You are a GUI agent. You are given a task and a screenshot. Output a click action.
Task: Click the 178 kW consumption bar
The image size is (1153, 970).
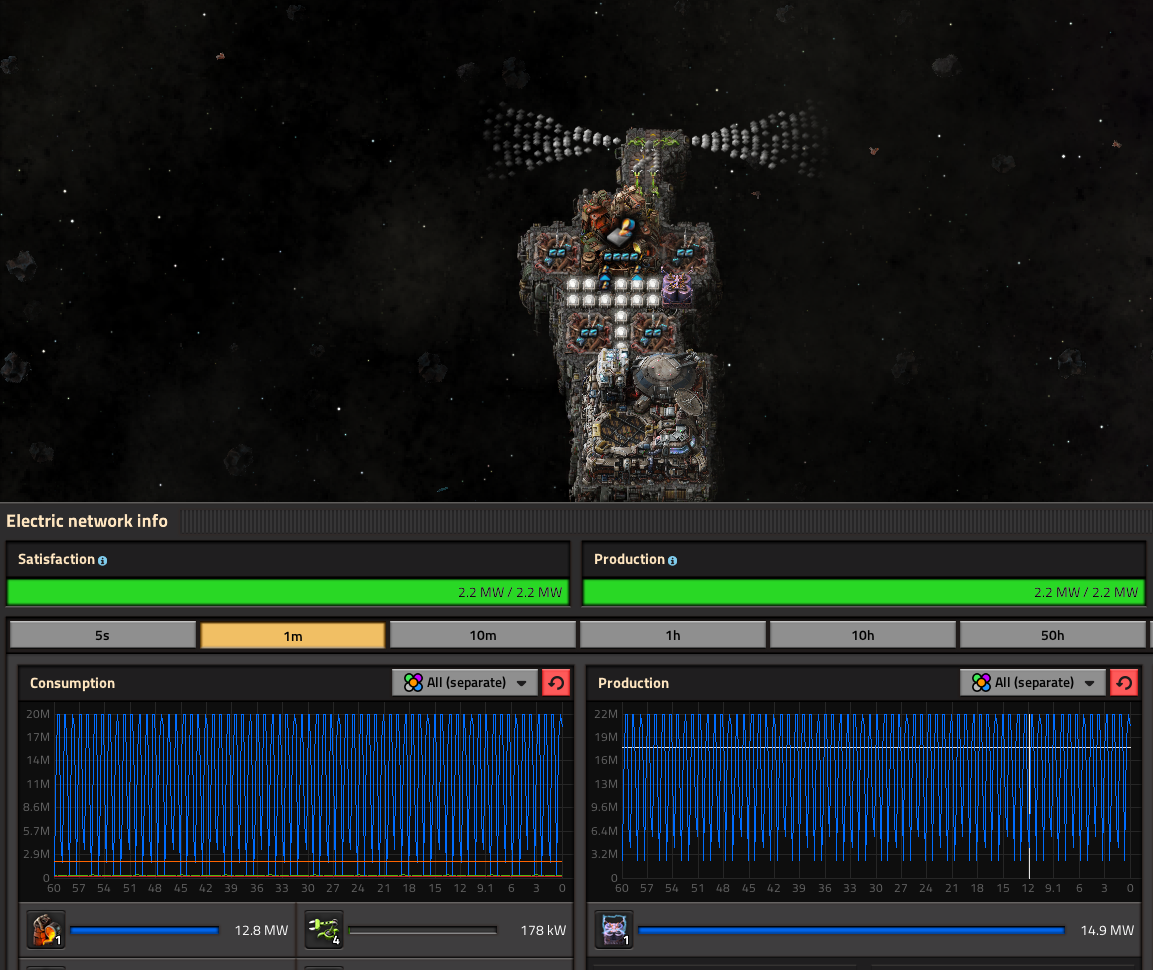[x=423, y=930]
